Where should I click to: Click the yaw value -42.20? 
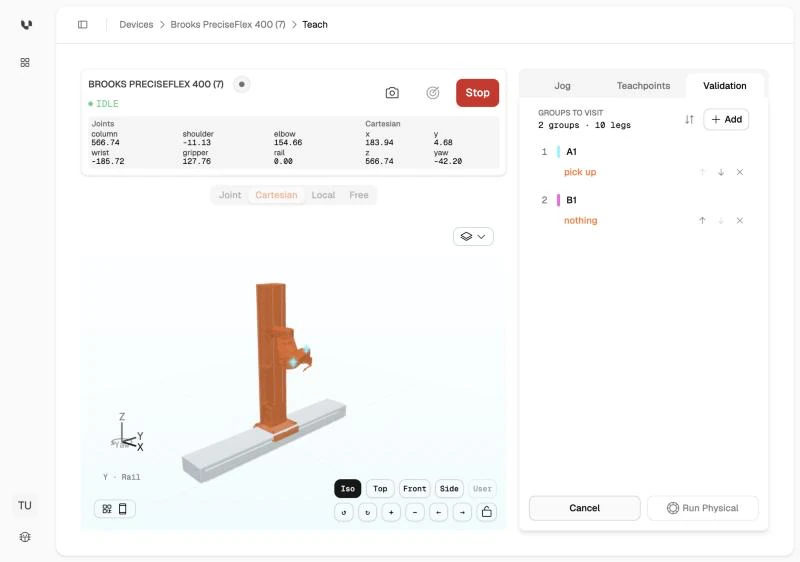[x=448, y=161]
